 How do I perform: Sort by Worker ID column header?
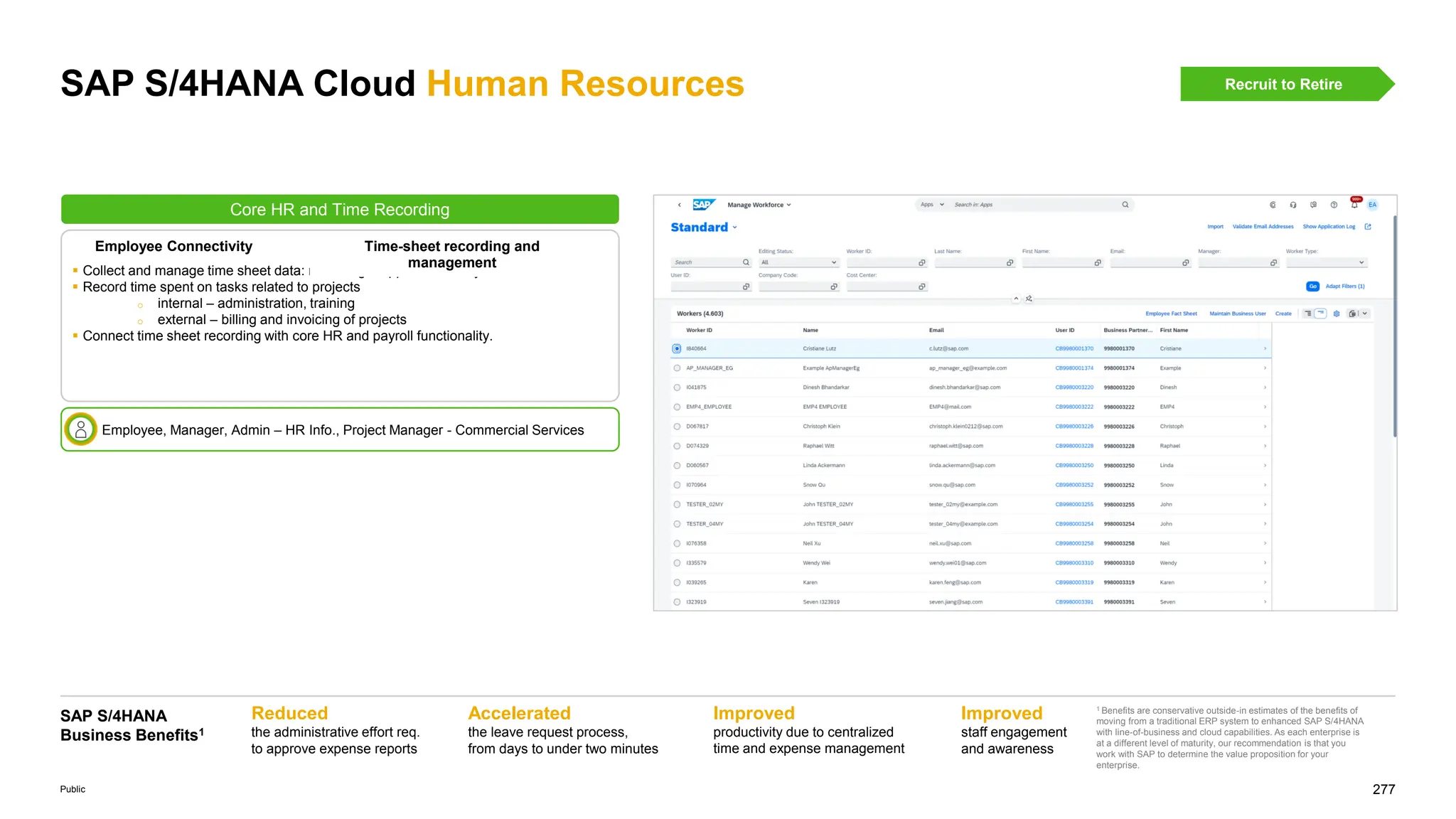(699, 331)
